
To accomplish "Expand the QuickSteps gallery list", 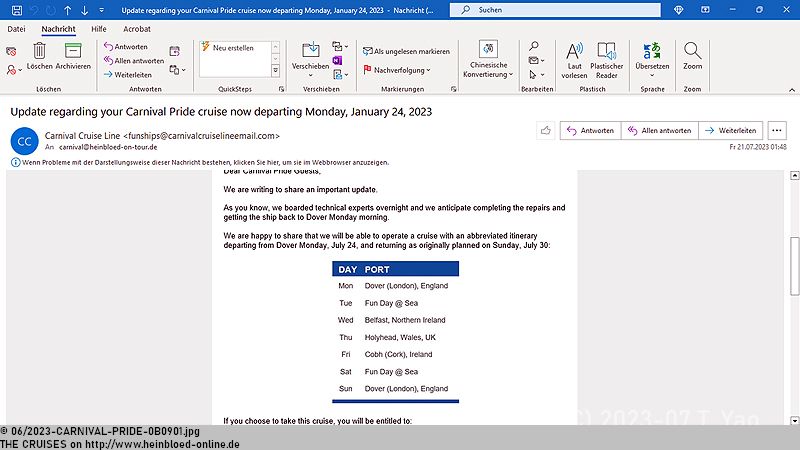I will (x=276, y=71).
